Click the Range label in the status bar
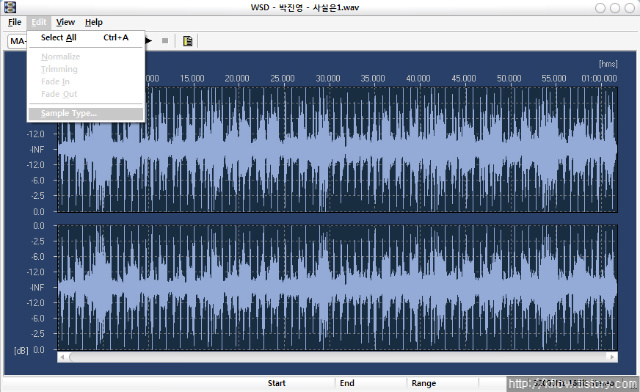Screen dimensions: 640x392 point(424,383)
